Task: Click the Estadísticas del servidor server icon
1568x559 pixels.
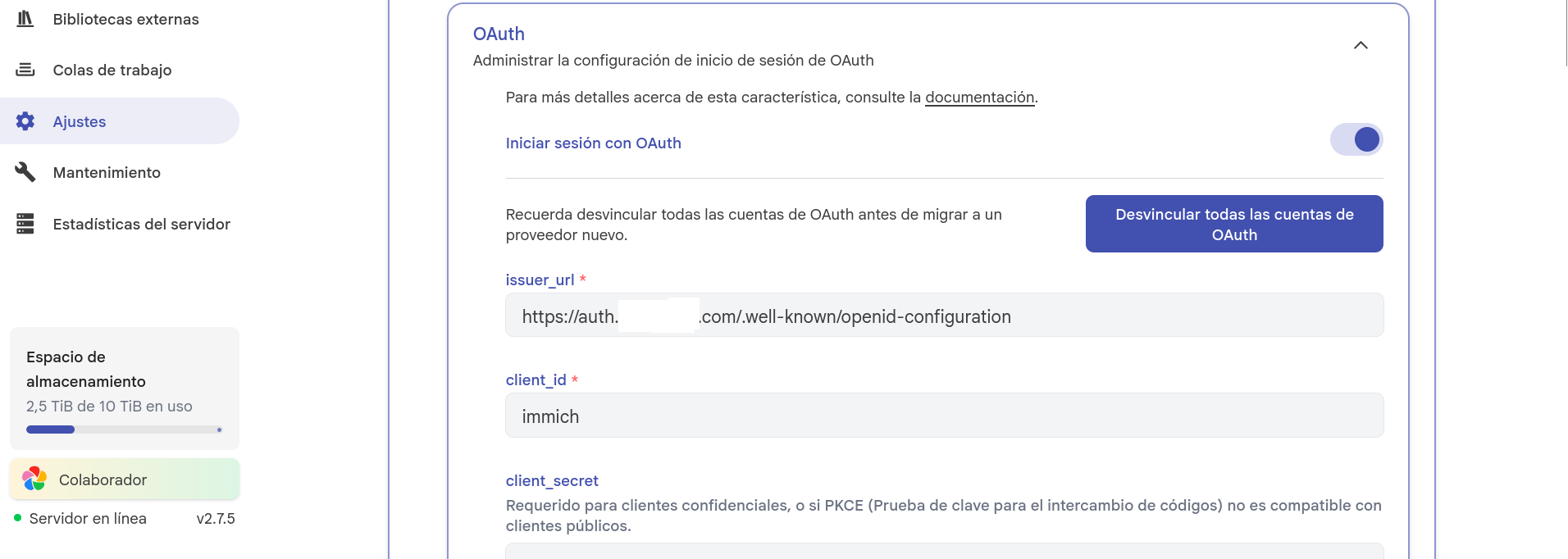Action: pyautogui.click(x=25, y=224)
